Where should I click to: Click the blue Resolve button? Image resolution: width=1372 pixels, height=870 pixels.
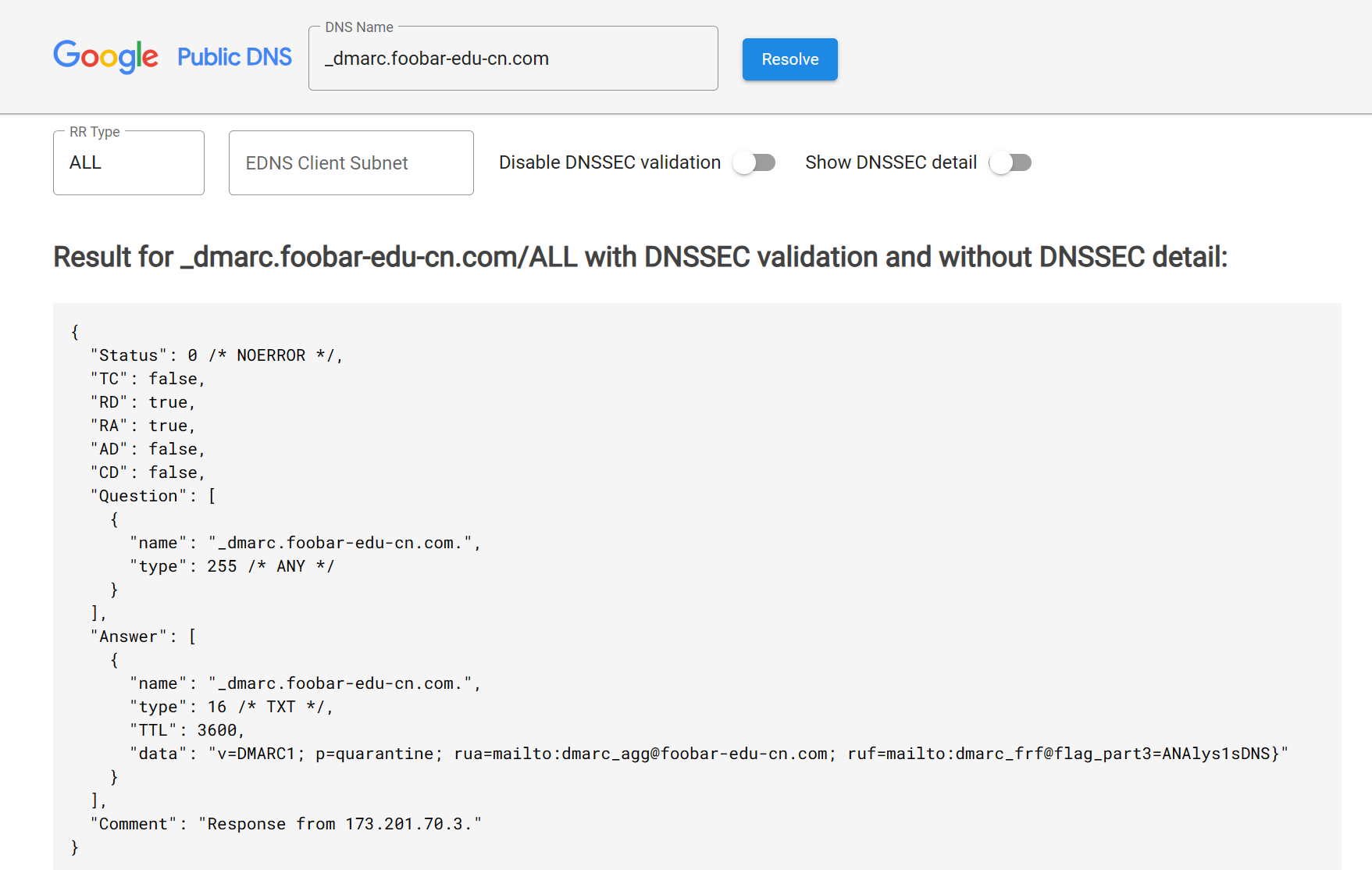click(x=789, y=59)
